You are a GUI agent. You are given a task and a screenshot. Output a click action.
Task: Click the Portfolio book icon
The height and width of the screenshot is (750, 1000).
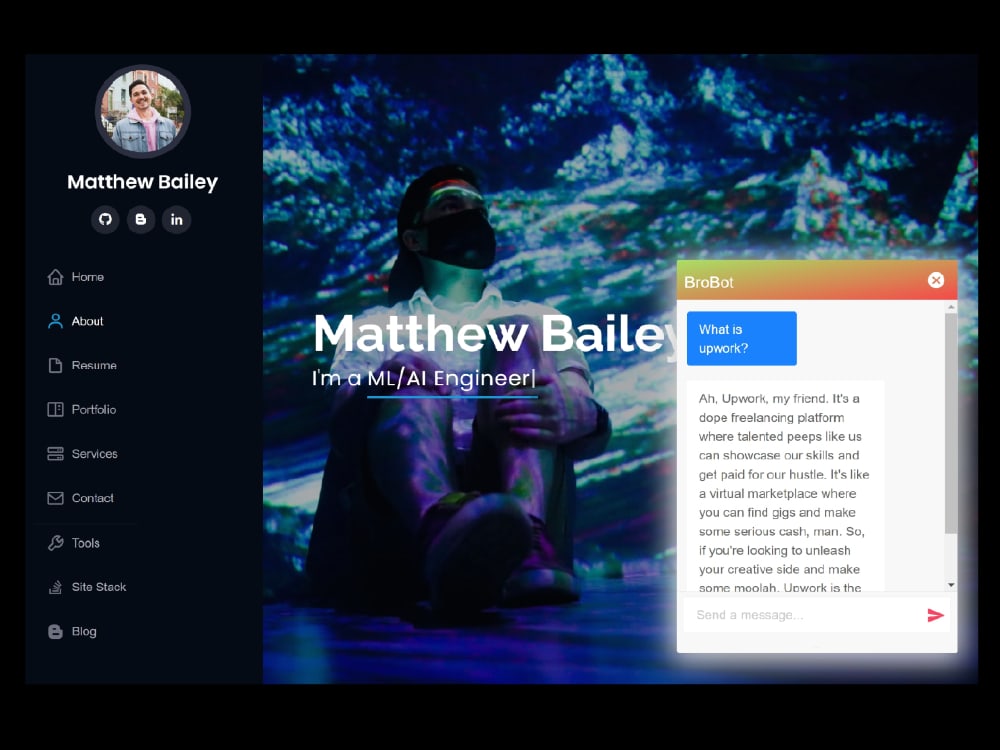55,409
